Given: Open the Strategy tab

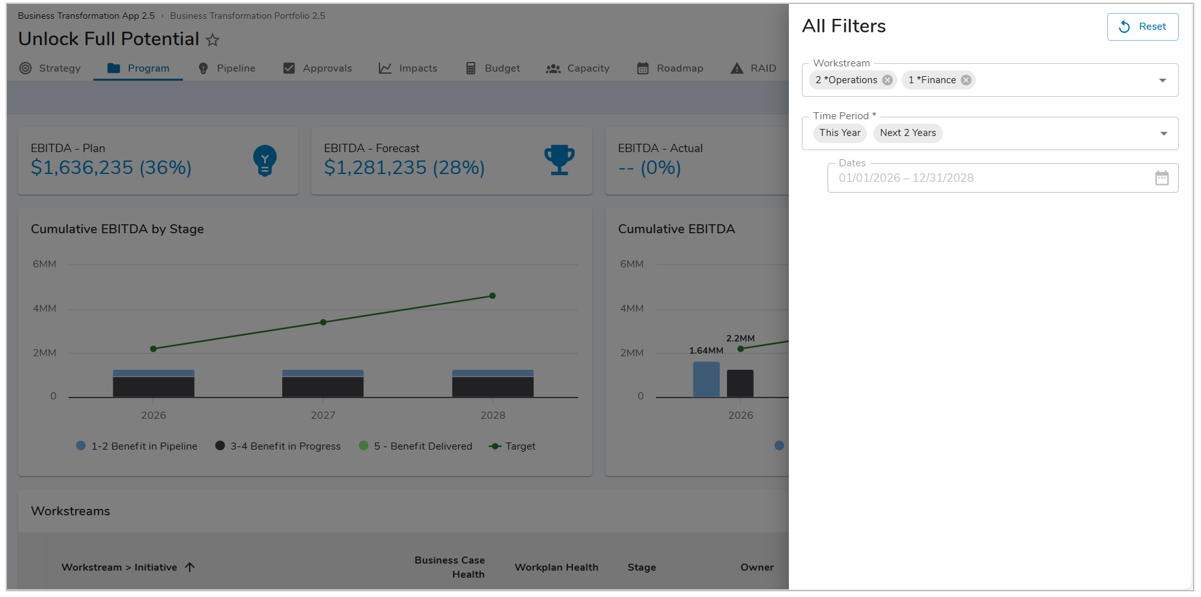Looking at the screenshot, I should tap(50, 68).
